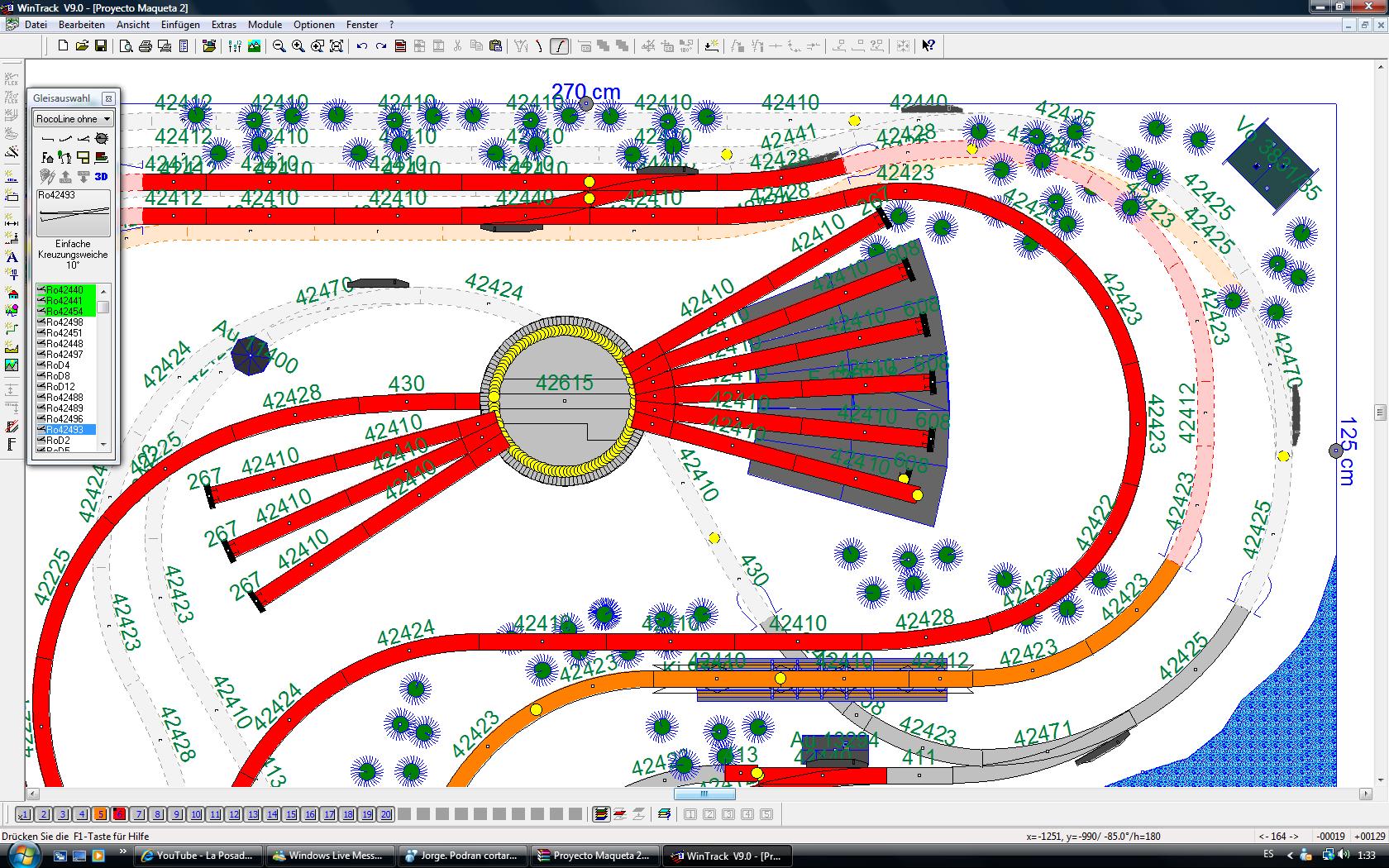
Task: Print the layout via printer icon
Action: [x=146, y=46]
